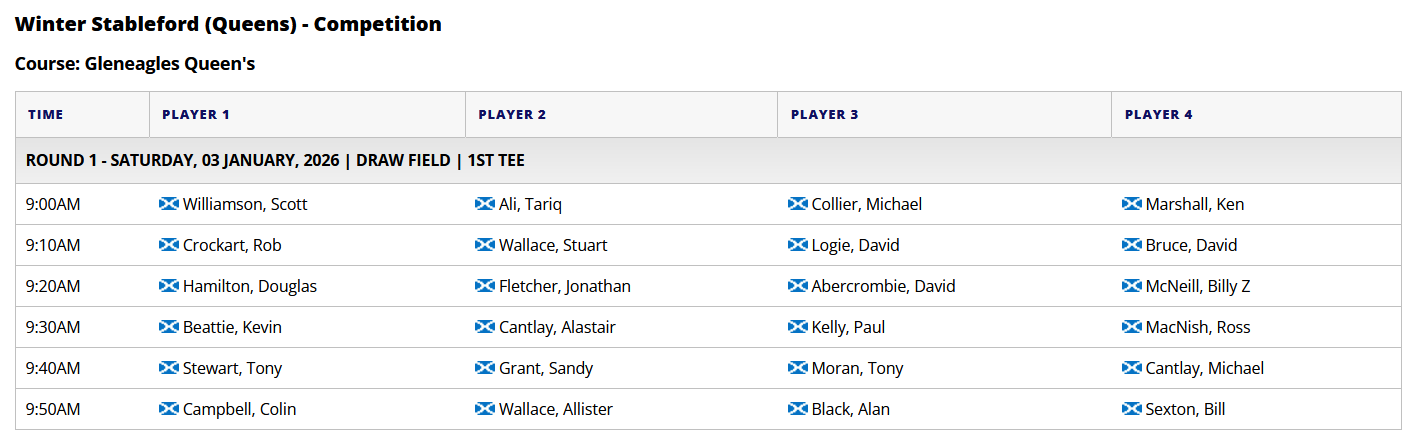Click the Scotland flag next to Ali, Tariq

pos(485,204)
